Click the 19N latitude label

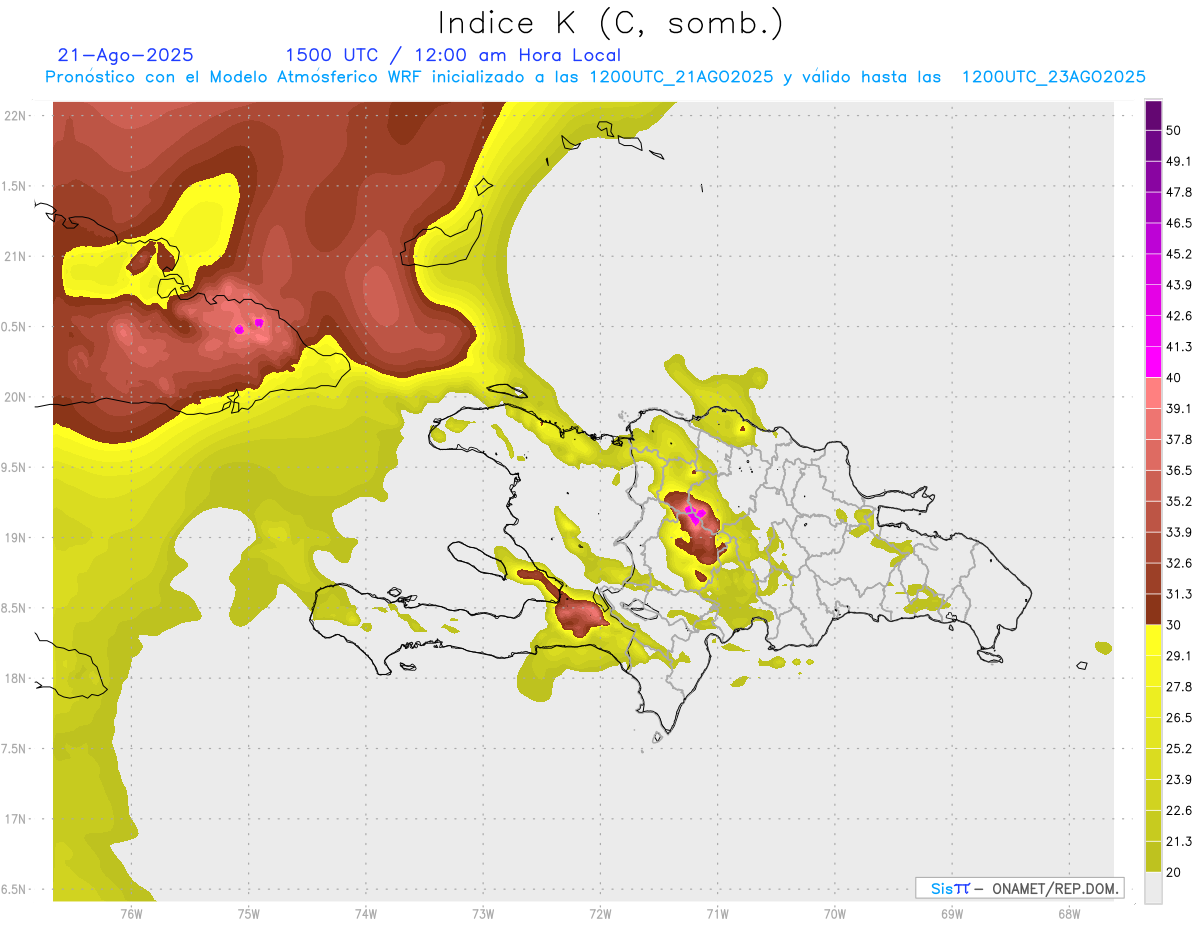[15, 538]
